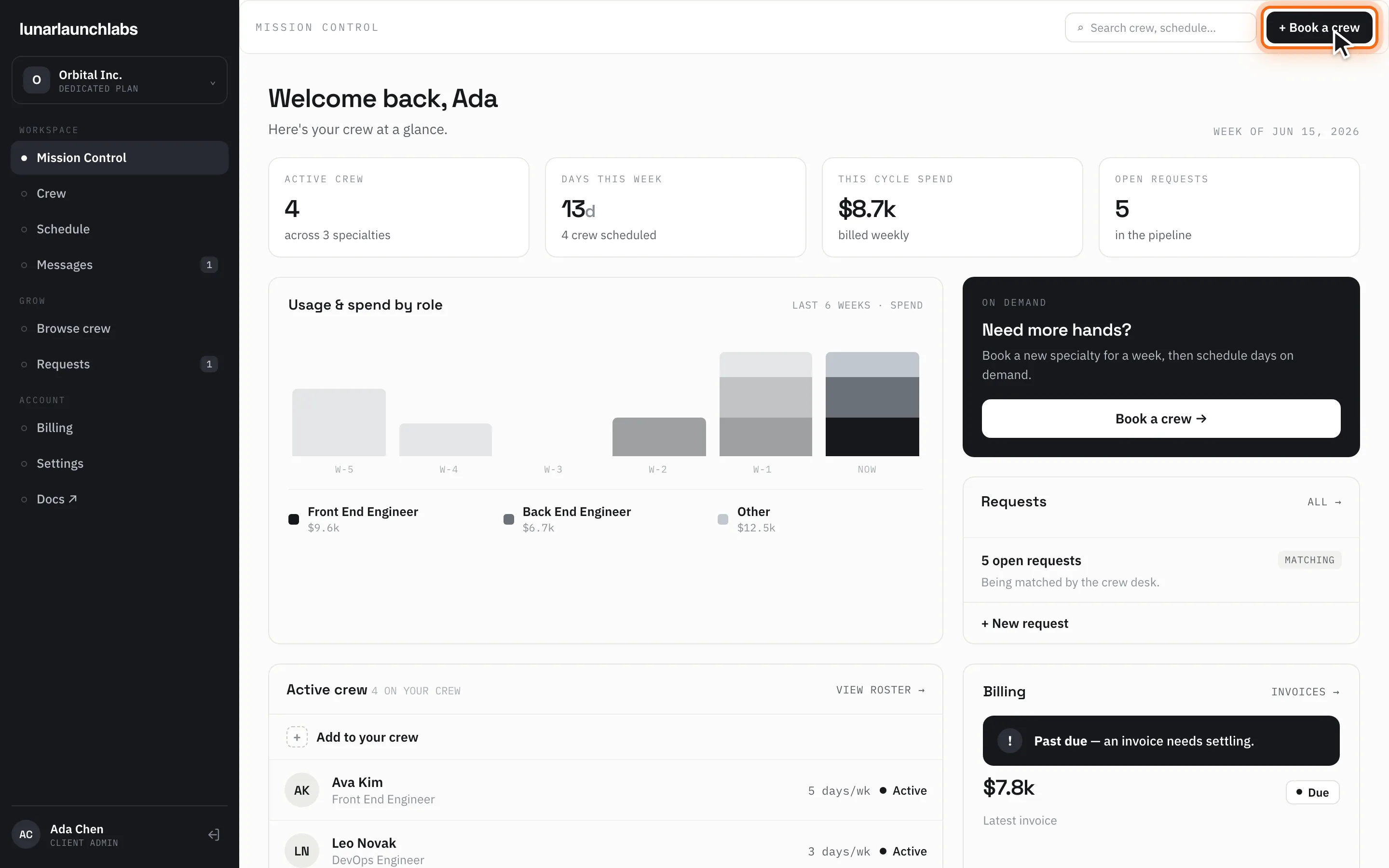Navigate to Browse crew
This screenshot has height=868, width=1389.
click(120, 328)
